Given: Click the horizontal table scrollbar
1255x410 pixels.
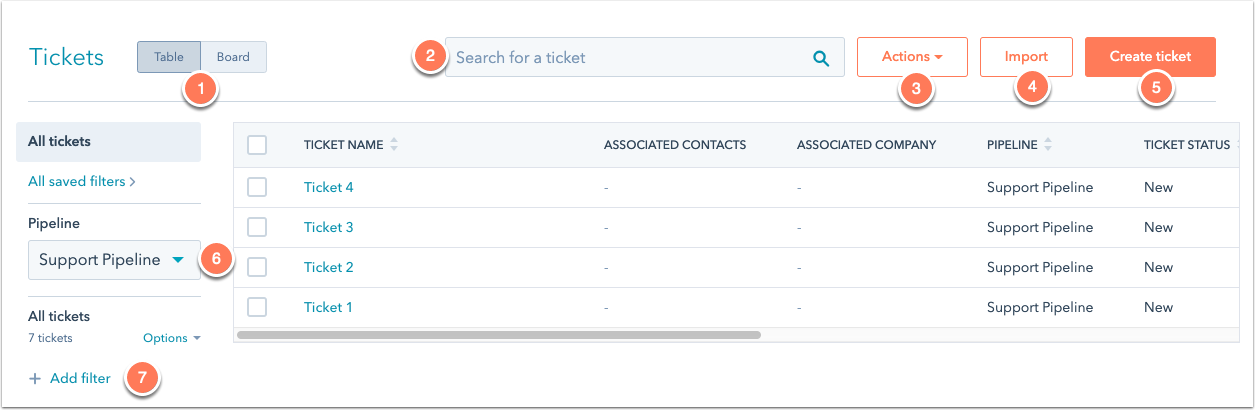Looking at the screenshot, I should coord(499,335).
